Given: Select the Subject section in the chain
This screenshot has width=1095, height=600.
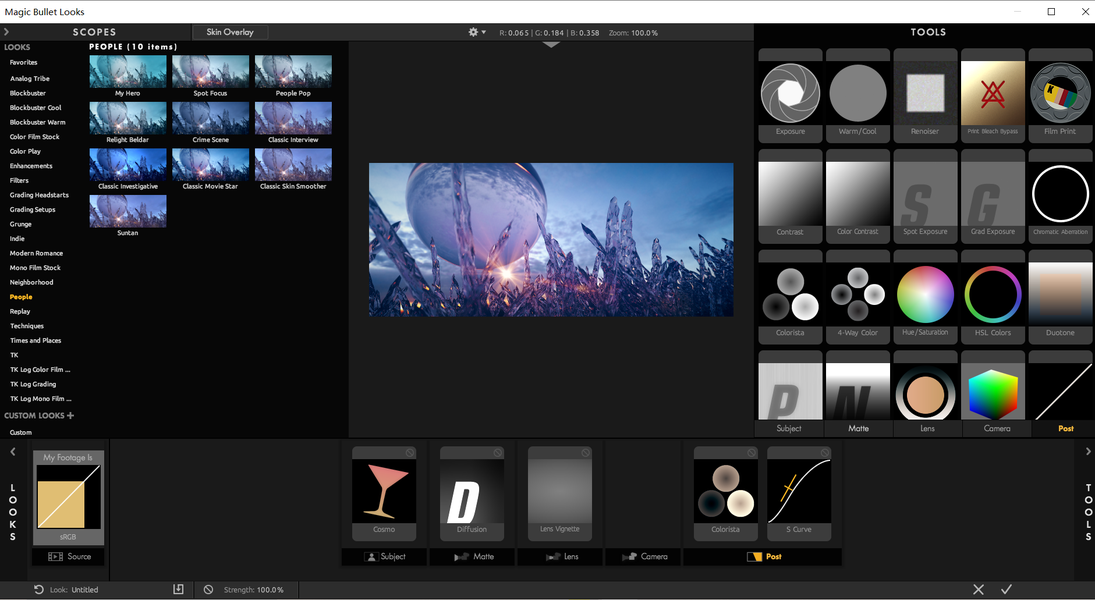Looking at the screenshot, I should tap(384, 557).
